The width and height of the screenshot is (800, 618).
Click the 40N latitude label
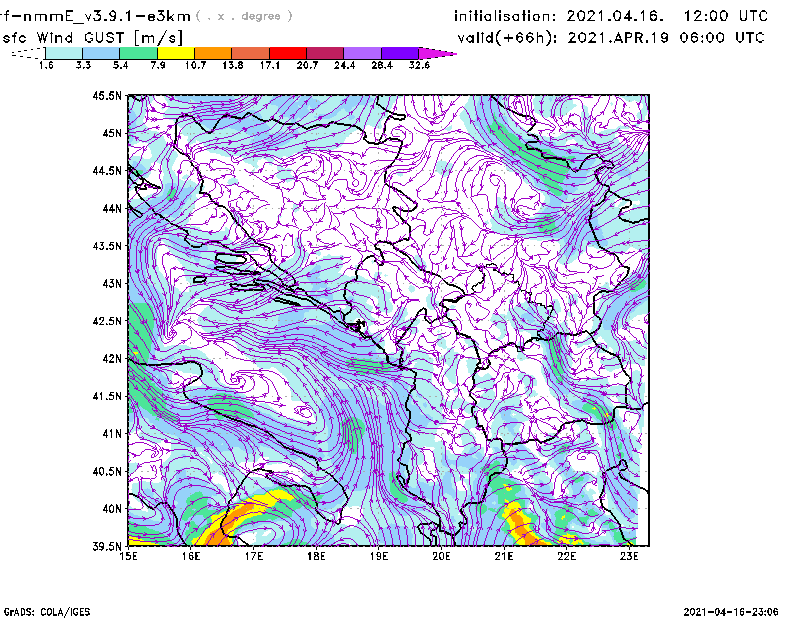click(112, 509)
